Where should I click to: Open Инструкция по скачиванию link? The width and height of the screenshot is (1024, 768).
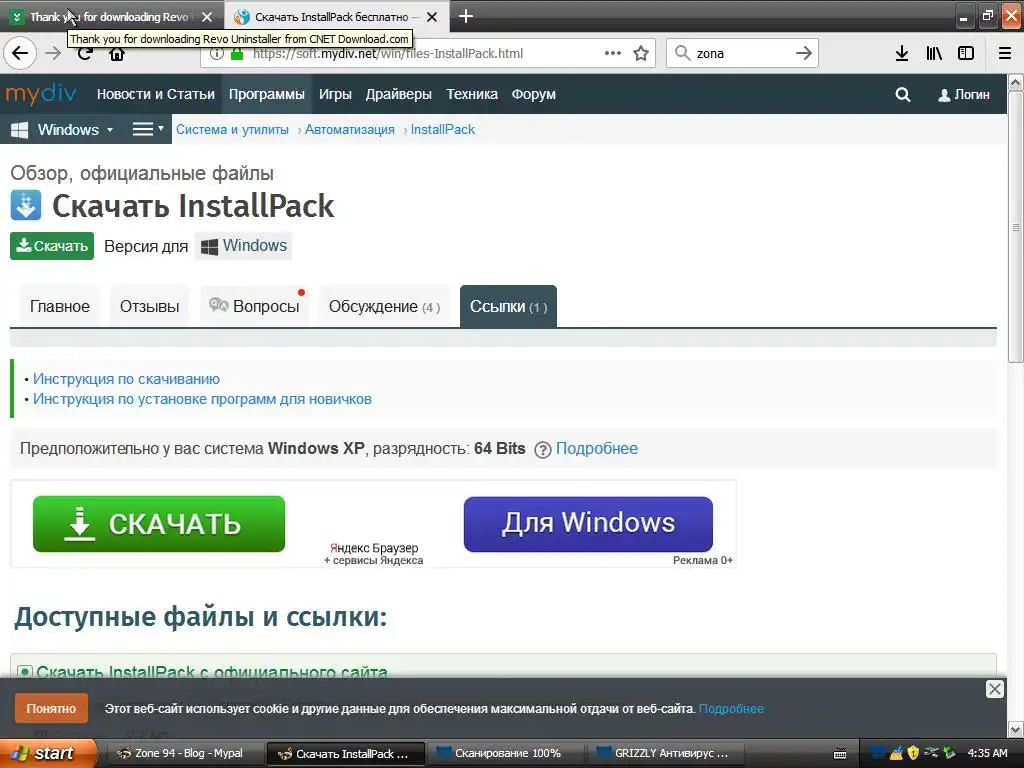coord(126,379)
